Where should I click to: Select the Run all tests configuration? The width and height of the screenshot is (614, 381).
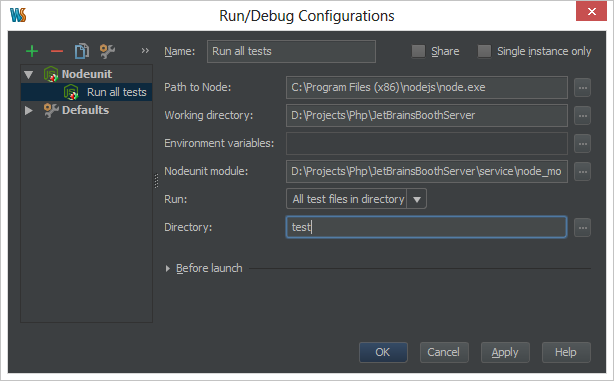click(86, 92)
